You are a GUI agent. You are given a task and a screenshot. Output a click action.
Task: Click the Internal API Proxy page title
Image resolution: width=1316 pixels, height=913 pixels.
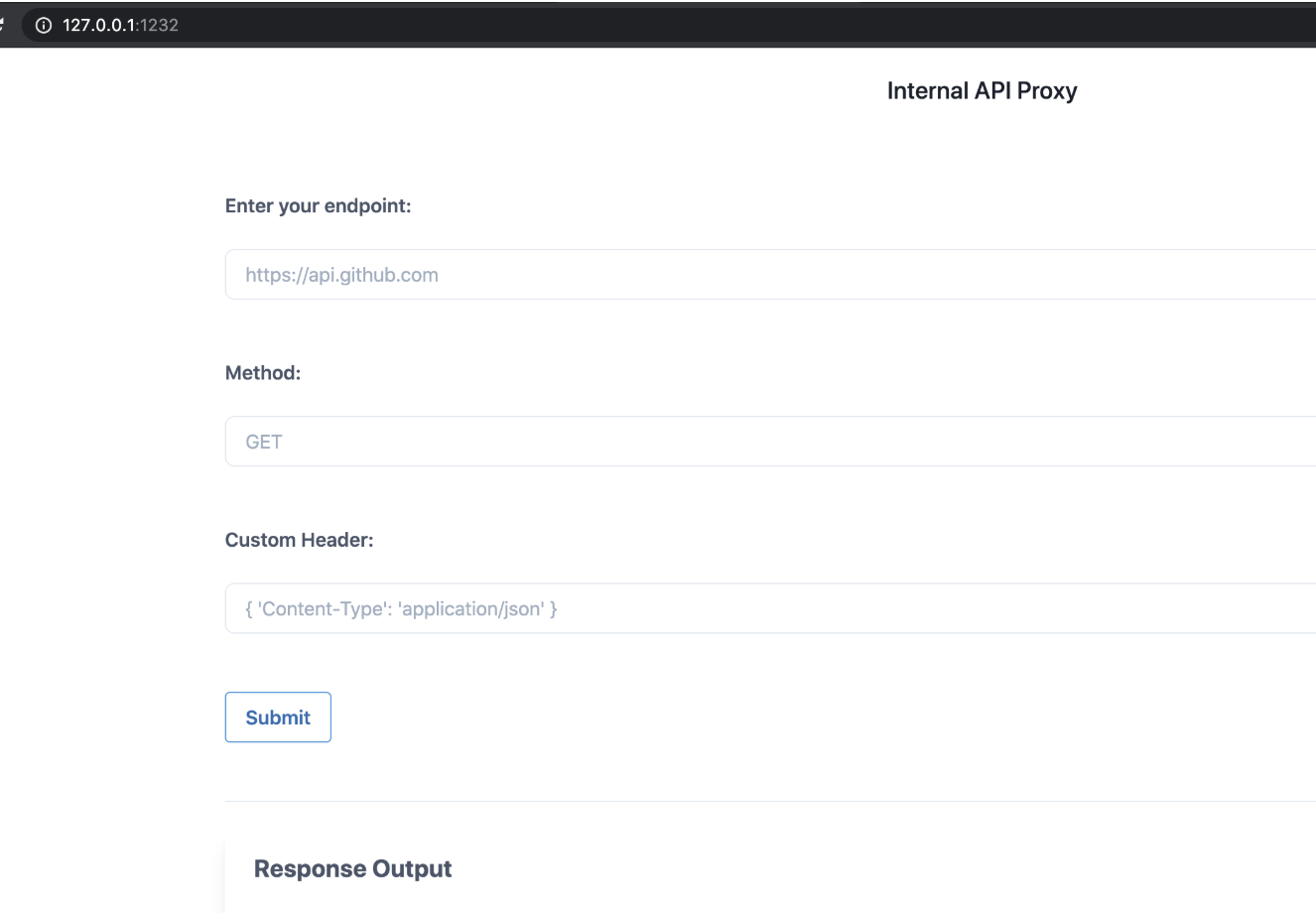pyautogui.click(x=982, y=91)
